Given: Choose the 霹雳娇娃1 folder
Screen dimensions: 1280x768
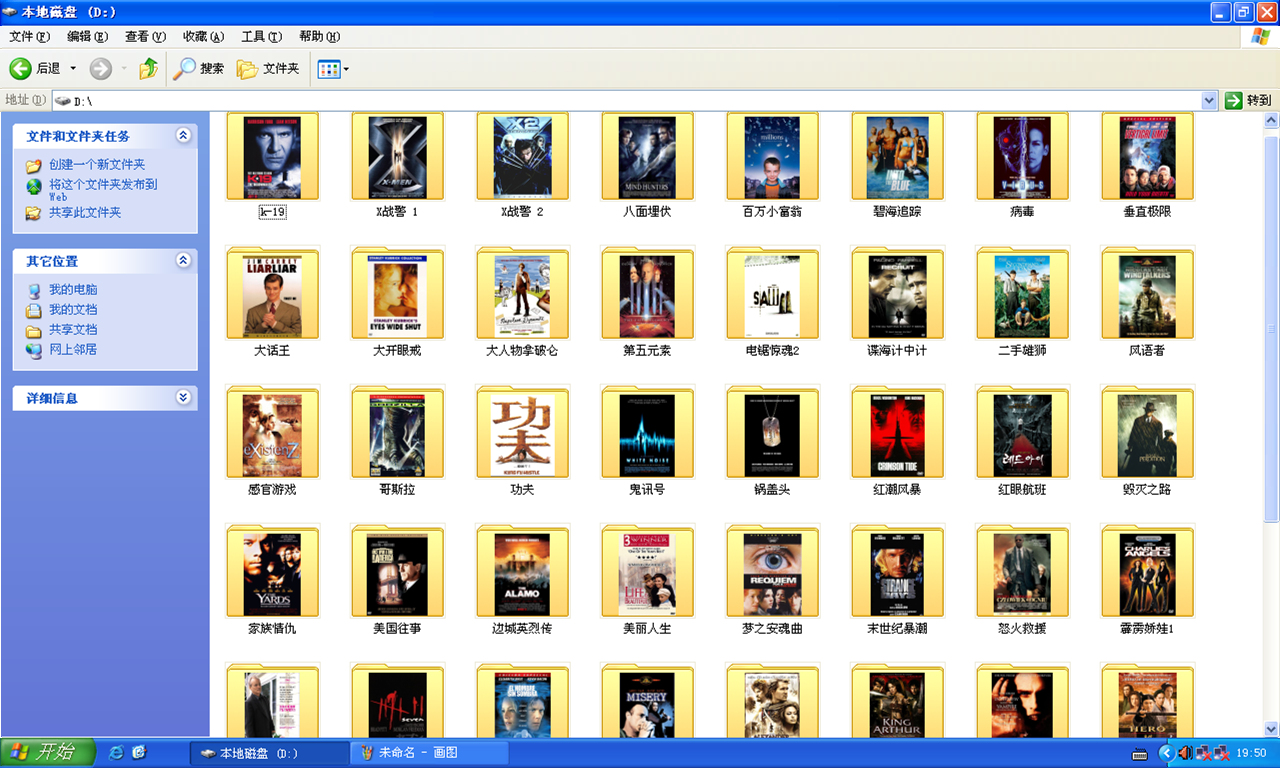Looking at the screenshot, I should point(1147,574).
